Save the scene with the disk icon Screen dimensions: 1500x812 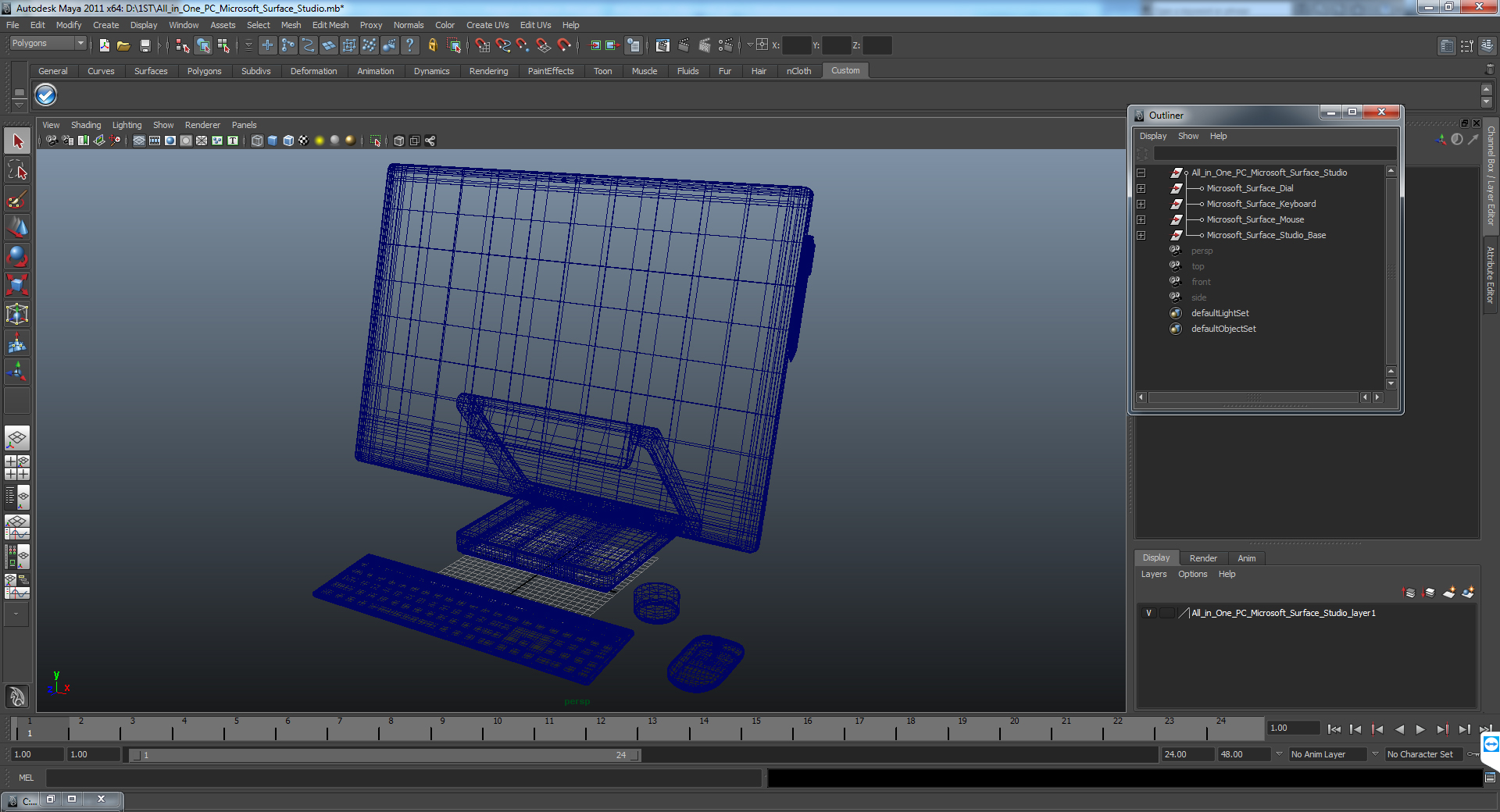click(145, 45)
